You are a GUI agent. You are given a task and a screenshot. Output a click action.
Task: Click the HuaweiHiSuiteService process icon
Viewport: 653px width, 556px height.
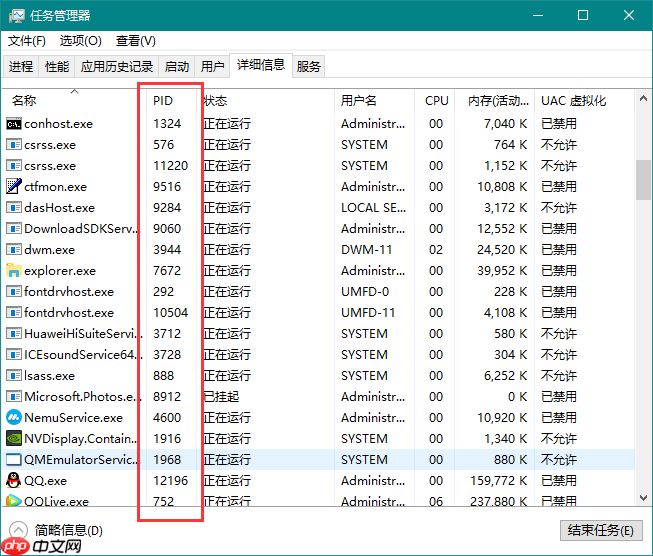[13, 333]
